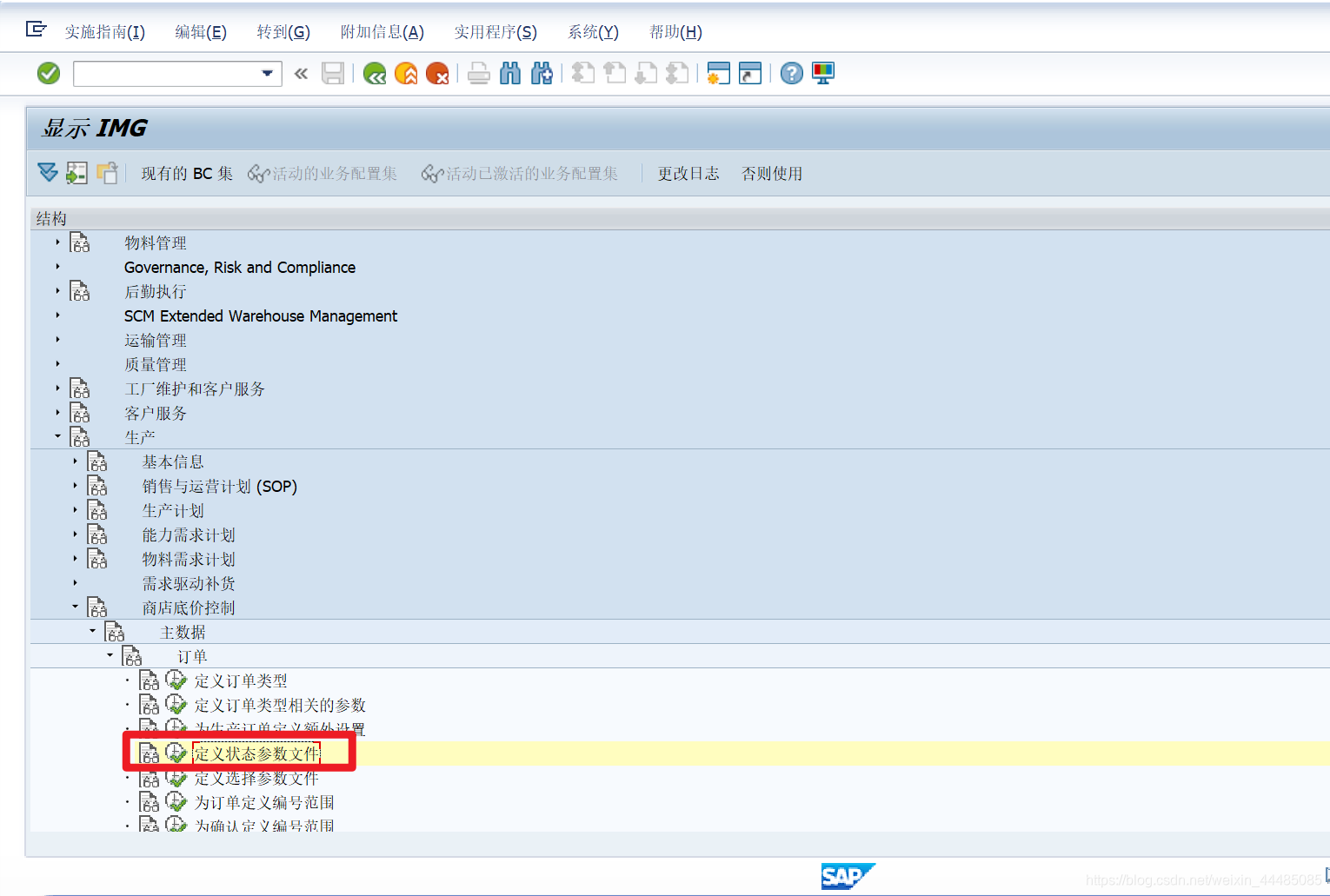This screenshot has height=896, width=1330.
Task: Select the 客户服务 tree item
Action: pos(156,413)
